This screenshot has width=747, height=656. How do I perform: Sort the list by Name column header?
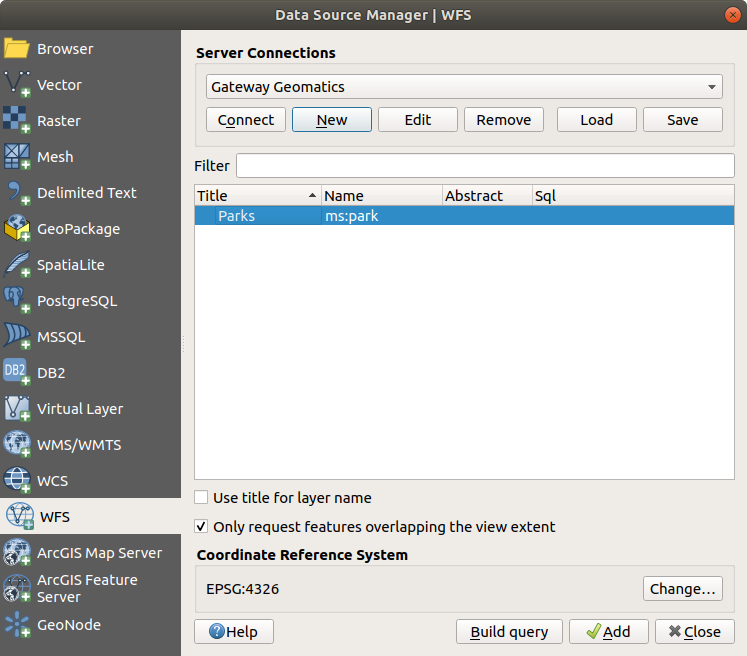pyautogui.click(x=380, y=196)
